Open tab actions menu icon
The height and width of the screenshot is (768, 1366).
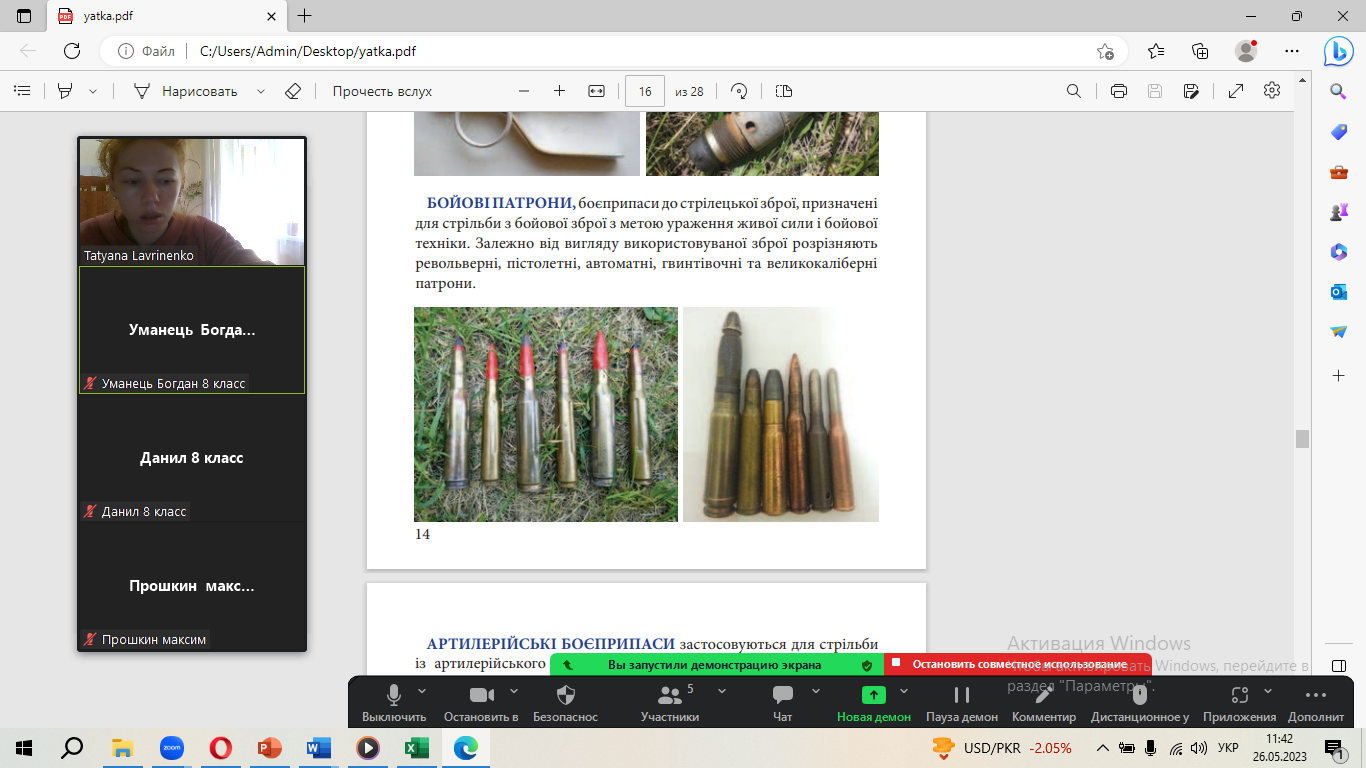(x=24, y=16)
